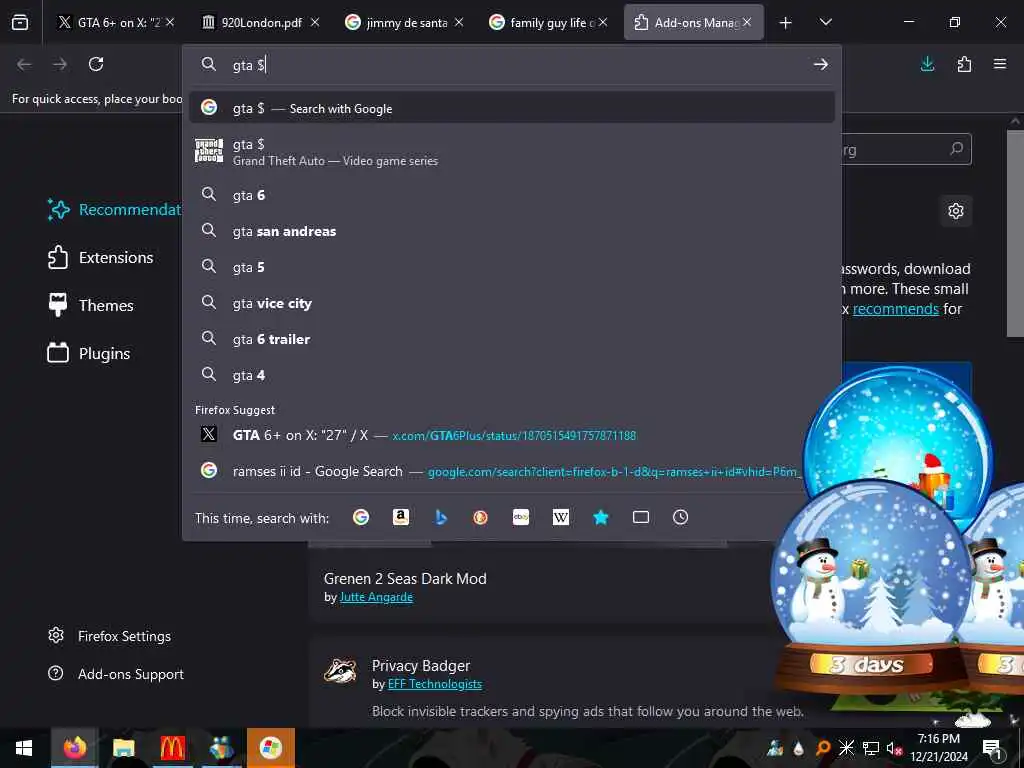Search history with the clock icon
Screen dimensions: 1024x768
tap(680, 517)
